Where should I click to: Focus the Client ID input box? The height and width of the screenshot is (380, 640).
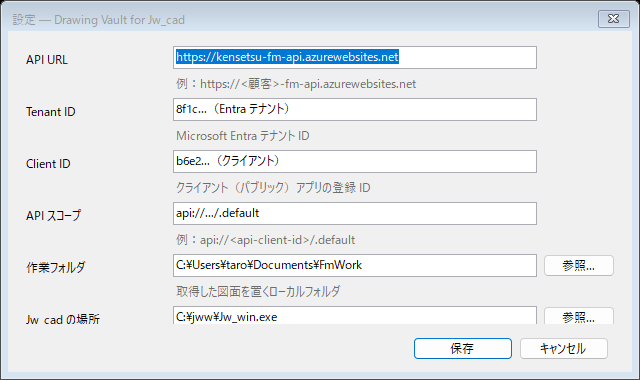coord(355,162)
